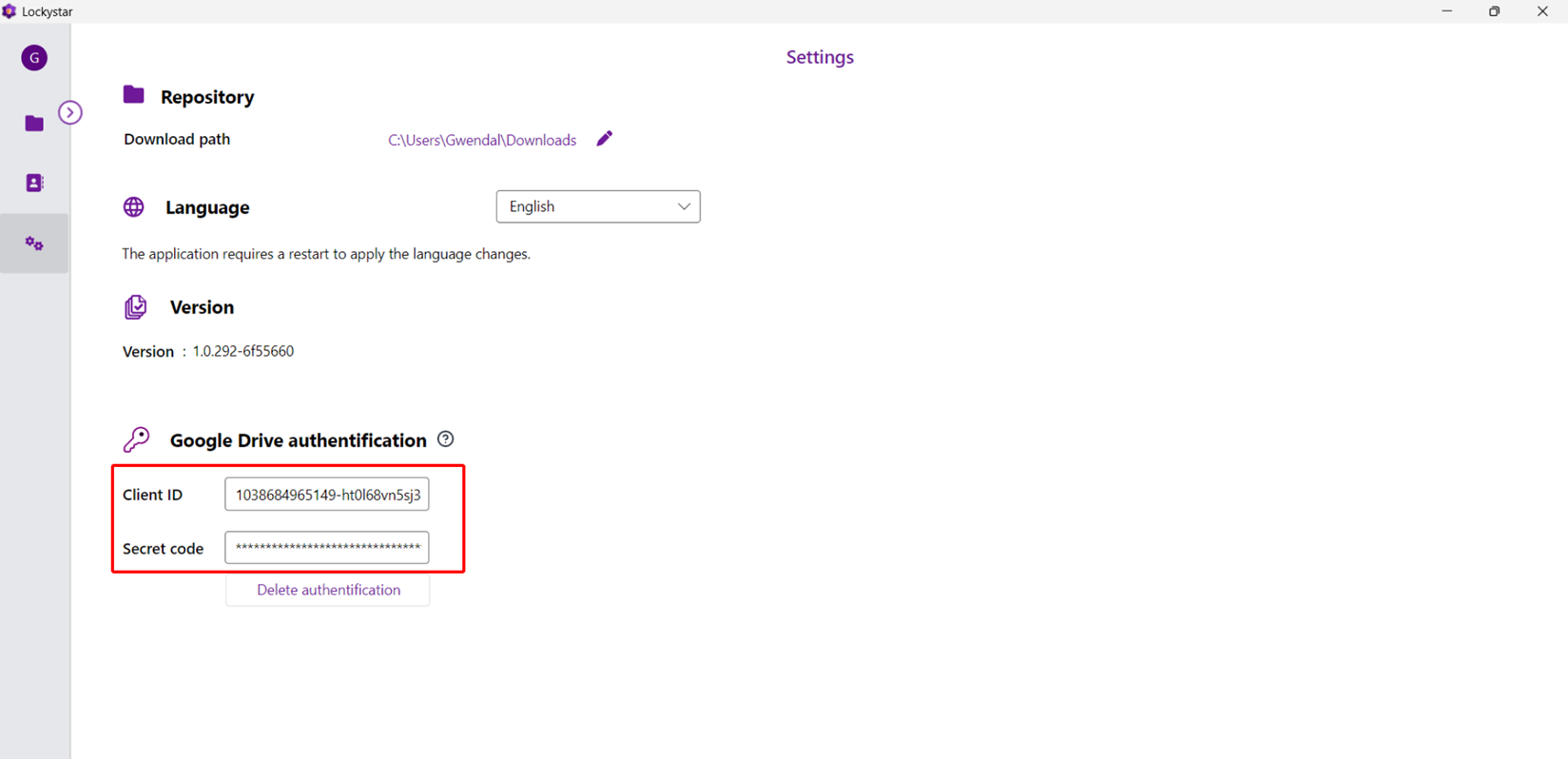Viewport: 1568px width, 759px height.
Task: Restore down the Lockystar window
Action: point(1494,11)
